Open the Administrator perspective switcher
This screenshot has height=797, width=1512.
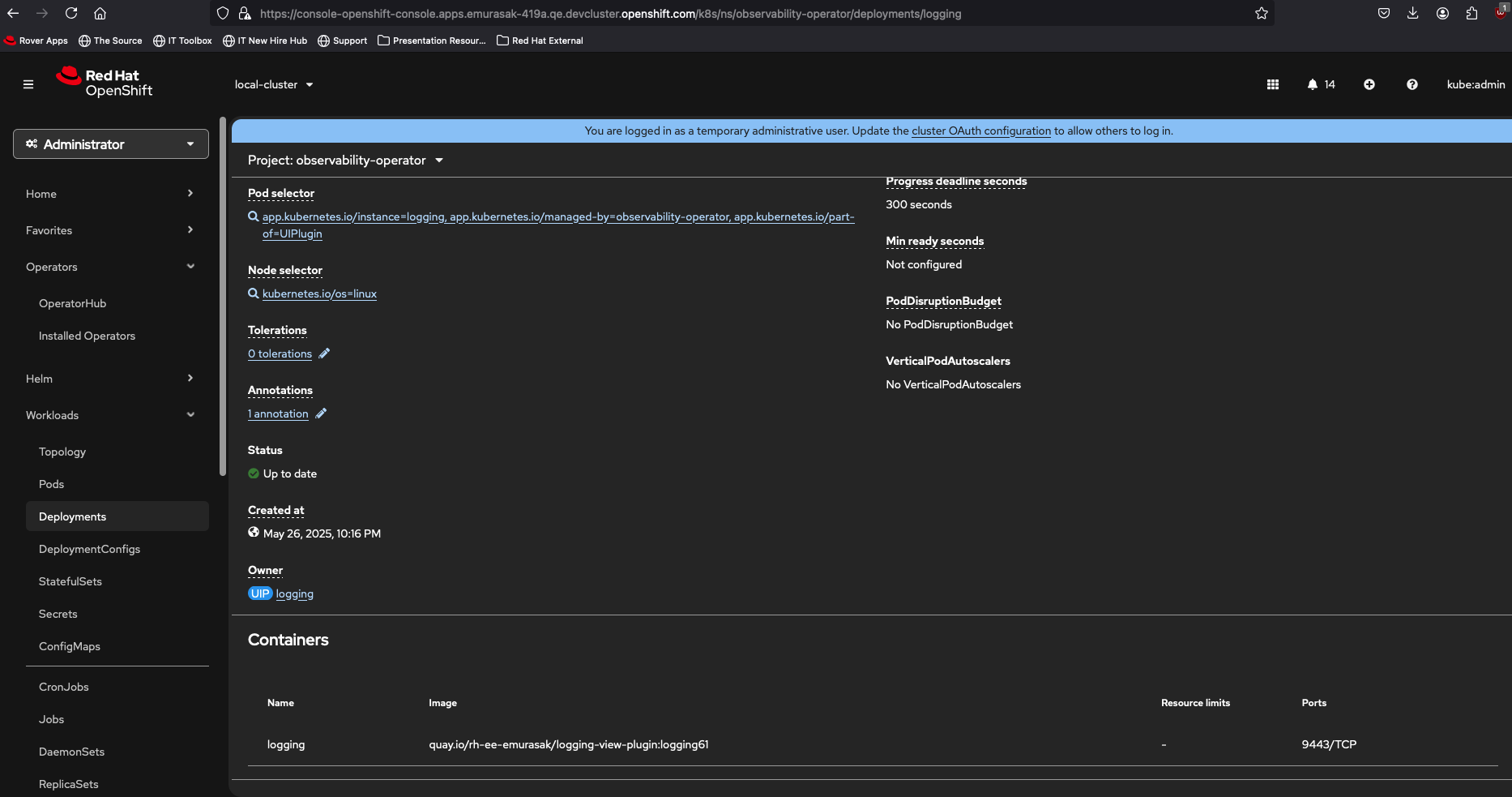[x=111, y=144]
